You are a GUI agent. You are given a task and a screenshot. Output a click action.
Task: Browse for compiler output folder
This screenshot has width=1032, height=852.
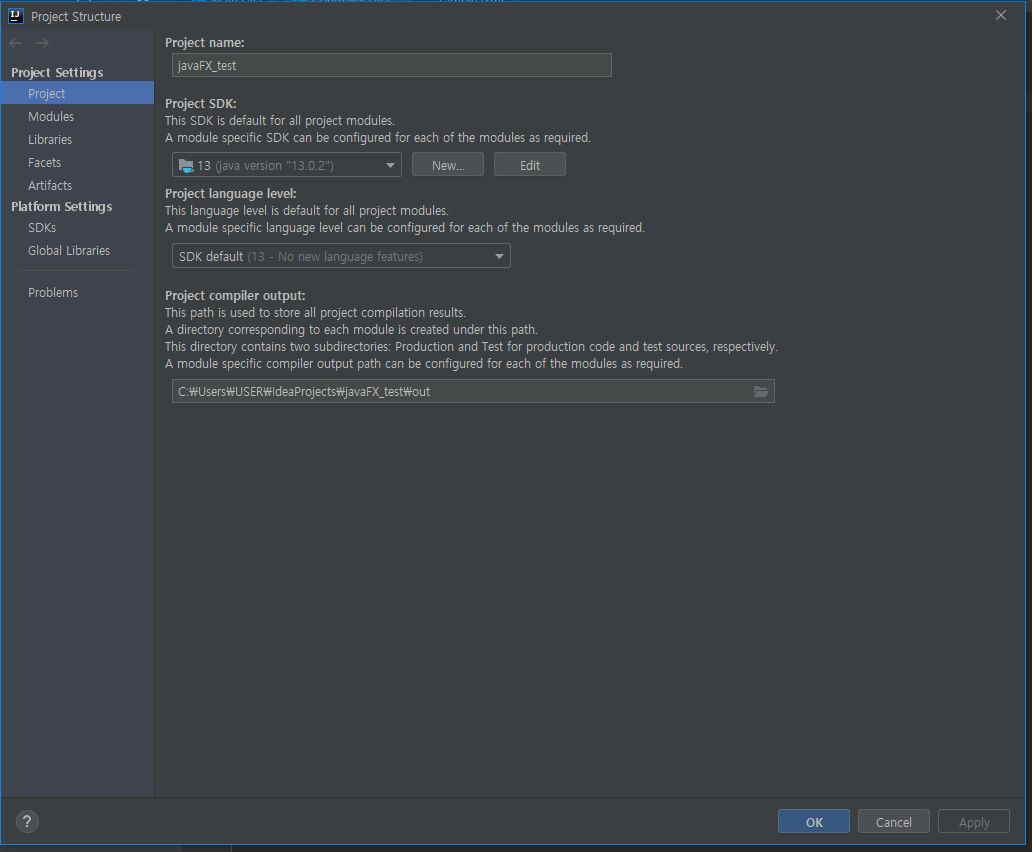pyautogui.click(x=761, y=391)
